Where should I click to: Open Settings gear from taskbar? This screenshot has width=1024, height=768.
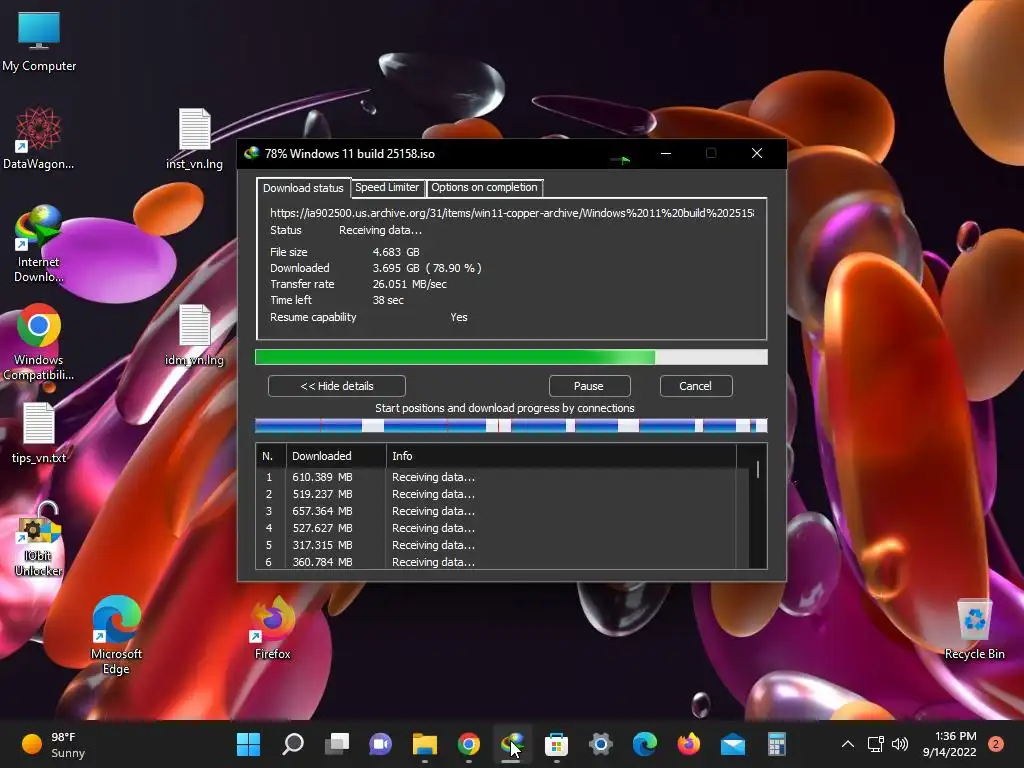(601, 744)
